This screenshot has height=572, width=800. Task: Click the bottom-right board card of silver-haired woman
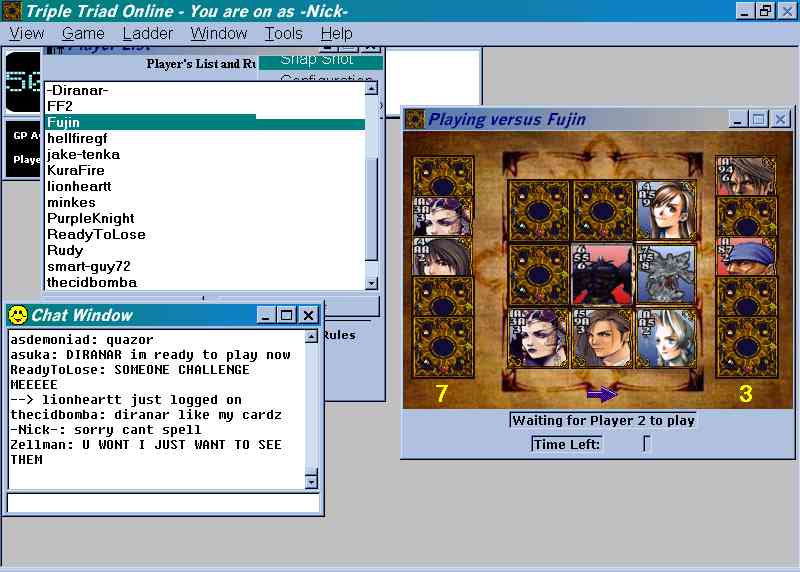[666, 338]
